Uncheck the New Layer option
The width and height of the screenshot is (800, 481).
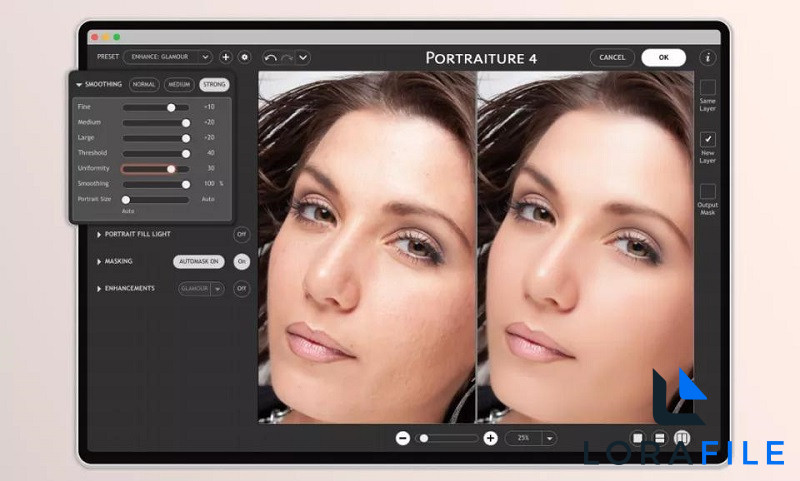(x=708, y=139)
